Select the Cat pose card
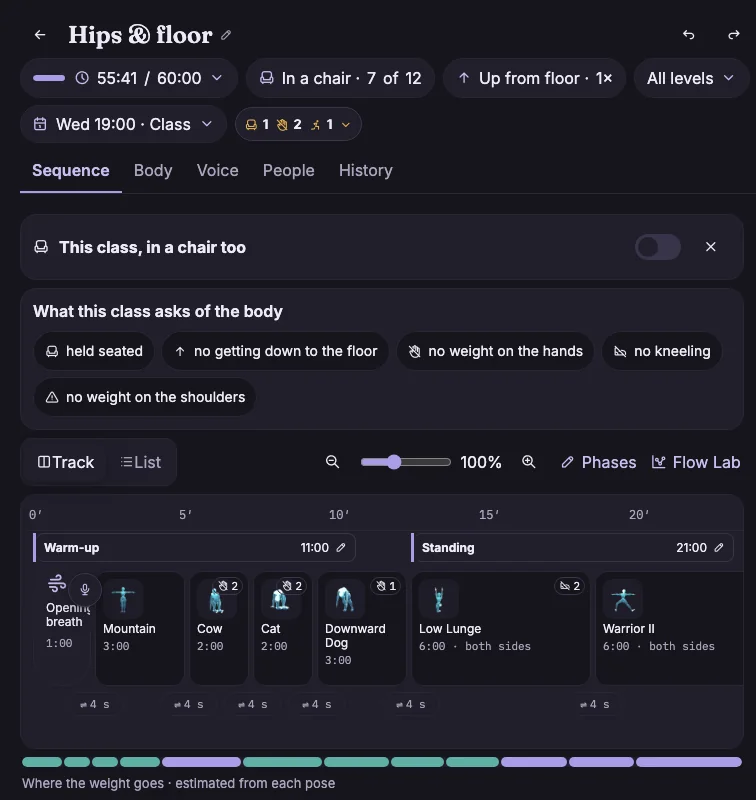The image size is (756, 800). point(283,629)
